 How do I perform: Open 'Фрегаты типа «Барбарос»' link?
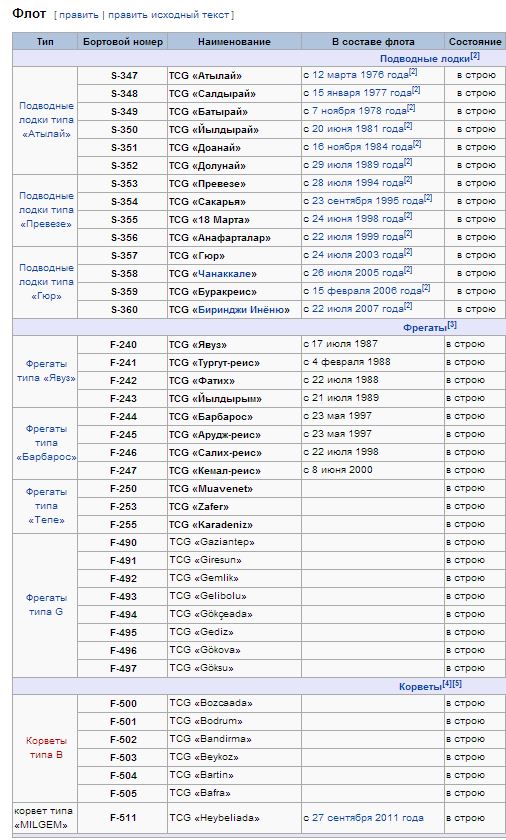coord(46,443)
